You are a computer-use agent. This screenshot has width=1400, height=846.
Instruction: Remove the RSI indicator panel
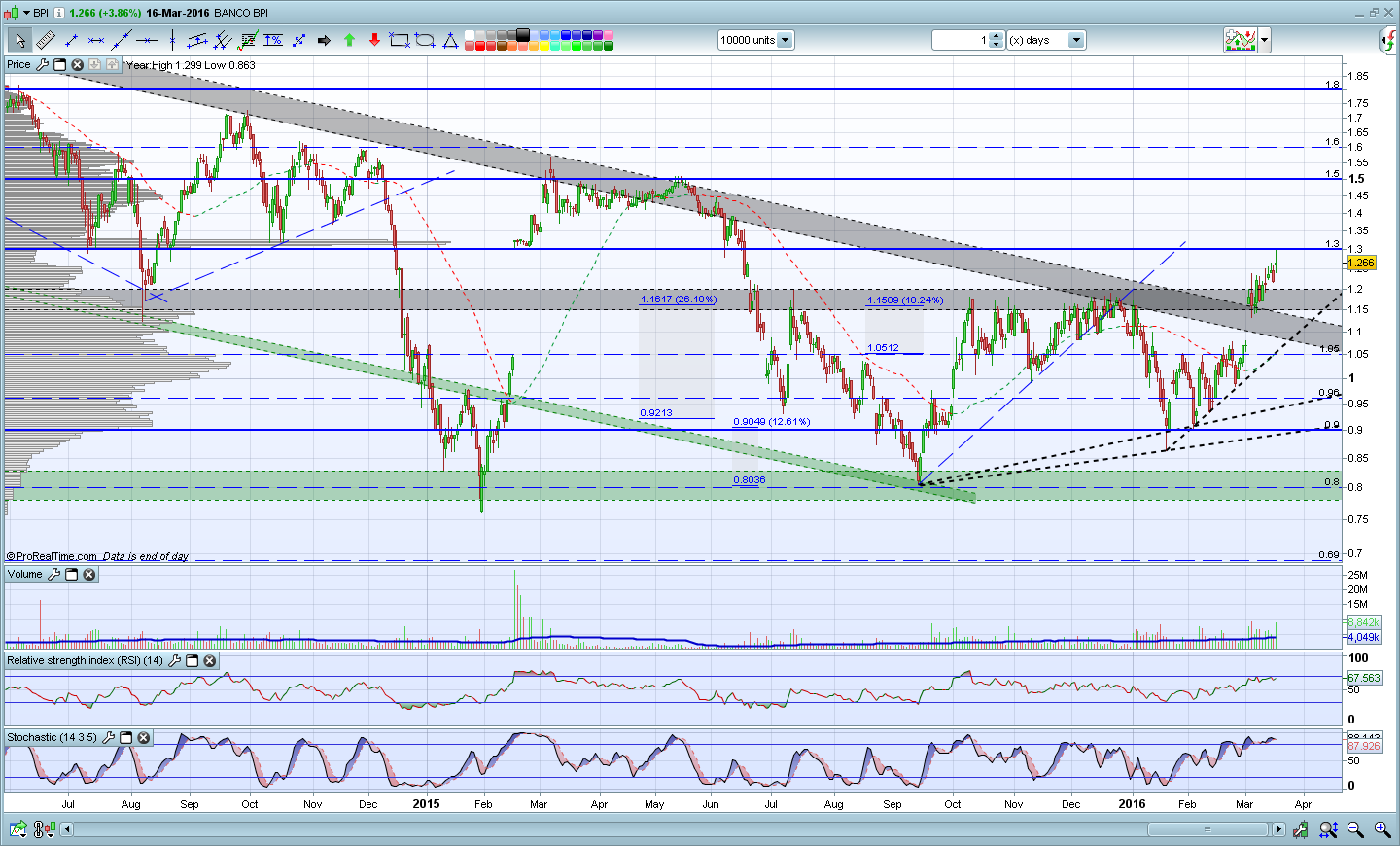(x=210, y=661)
